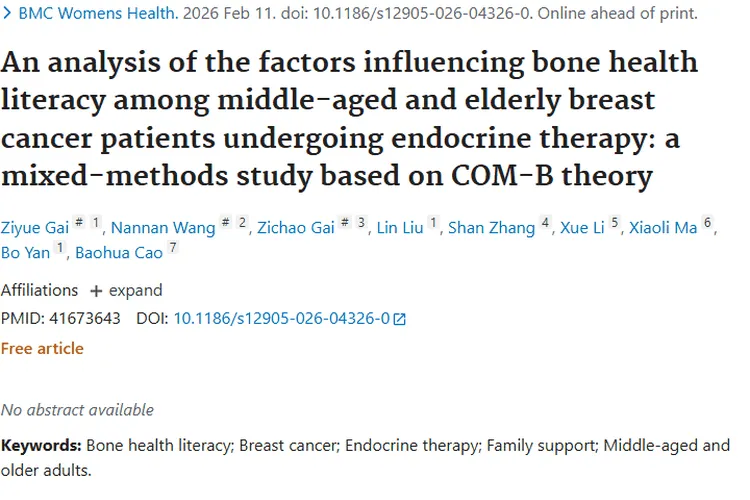Click affiliation superscript 4 after Shan Zhang

point(545,223)
